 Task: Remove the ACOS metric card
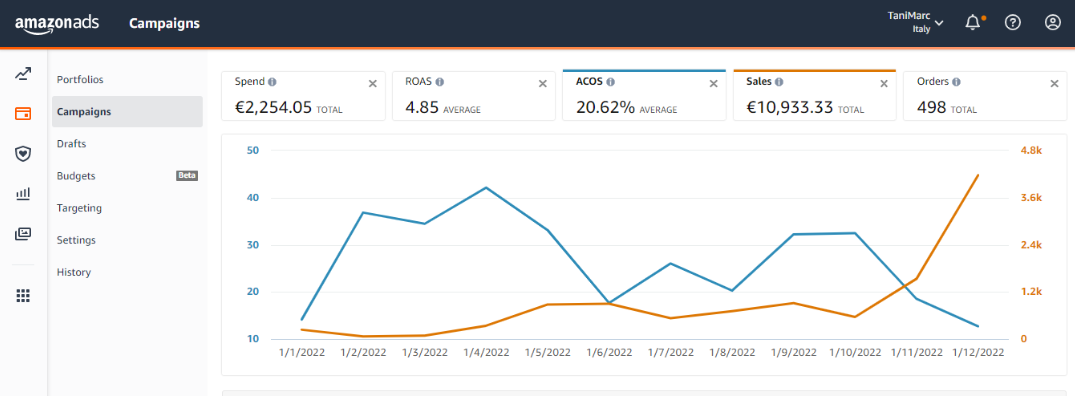click(x=713, y=84)
